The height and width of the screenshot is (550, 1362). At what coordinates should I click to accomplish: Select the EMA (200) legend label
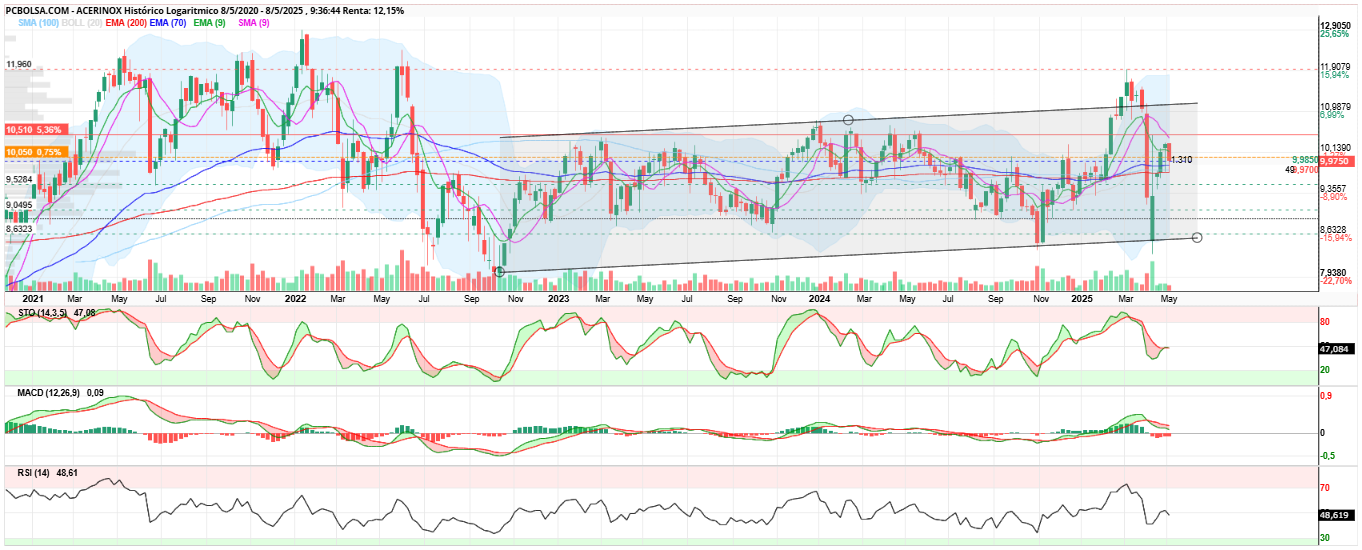tap(124, 21)
